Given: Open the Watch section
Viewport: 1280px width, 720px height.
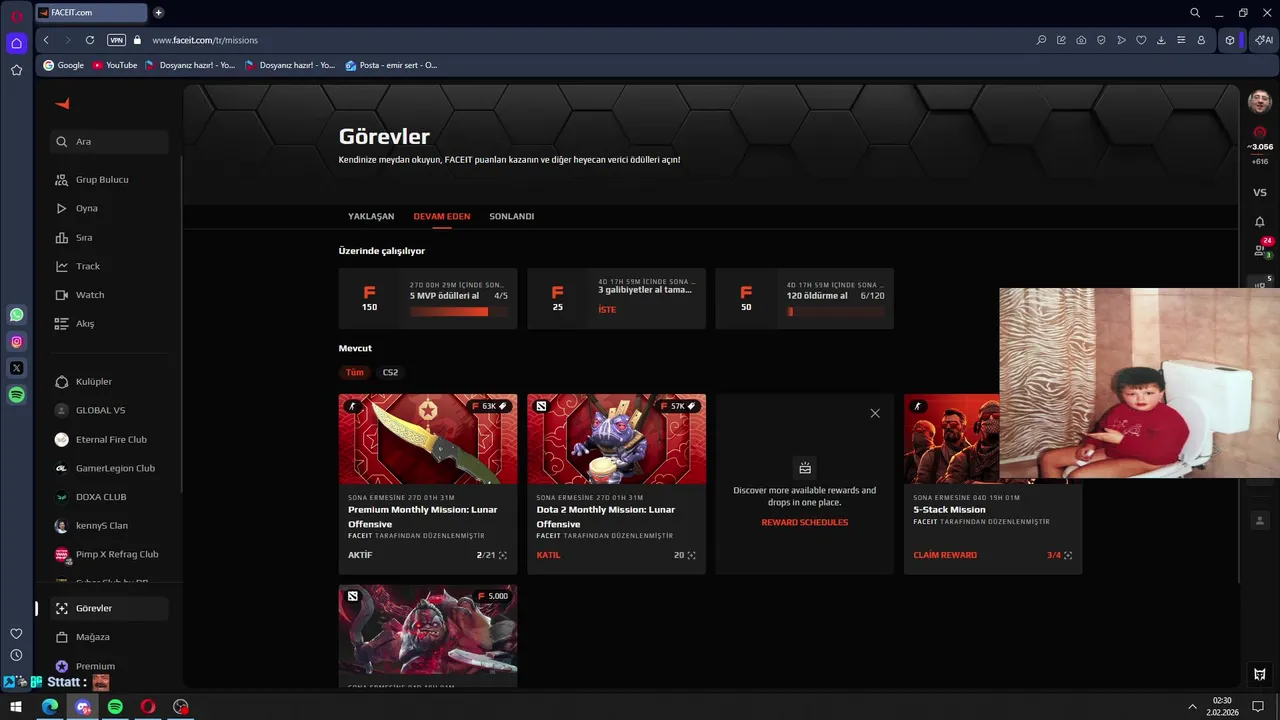Looking at the screenshot, I should pos(109,295).
